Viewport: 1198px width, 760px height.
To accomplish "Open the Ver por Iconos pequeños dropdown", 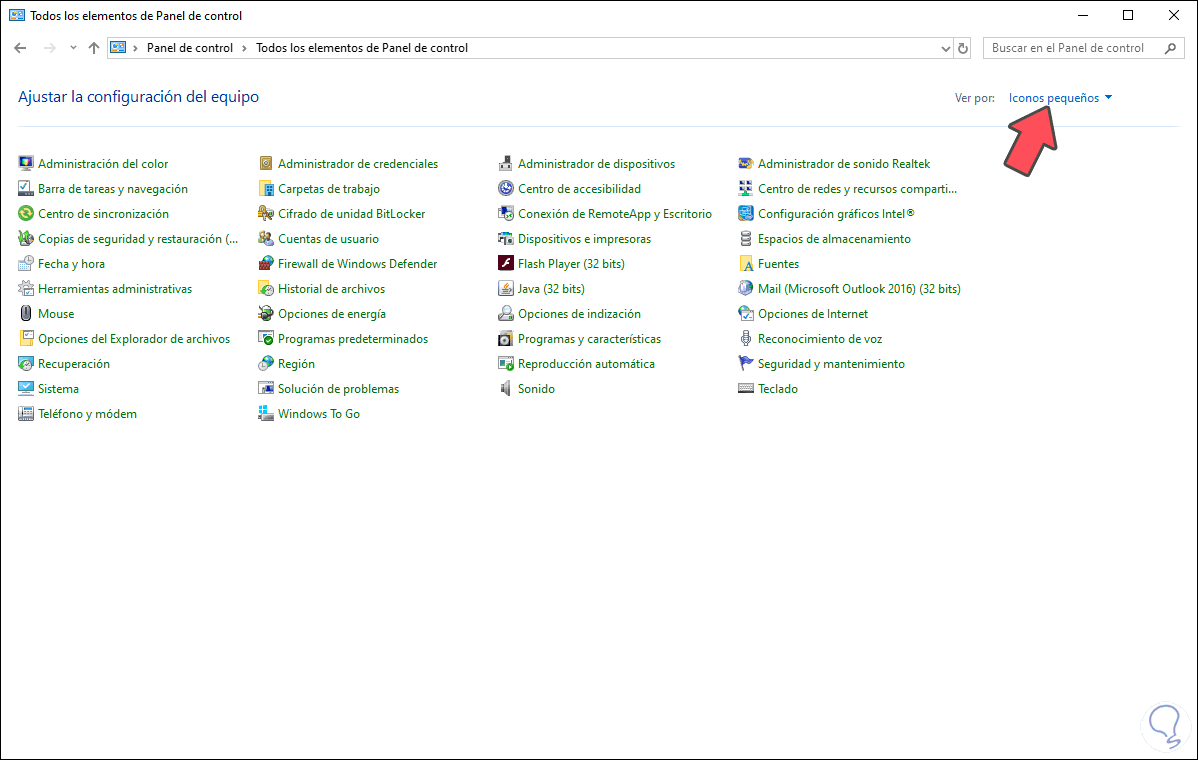I will point(1060,98).
